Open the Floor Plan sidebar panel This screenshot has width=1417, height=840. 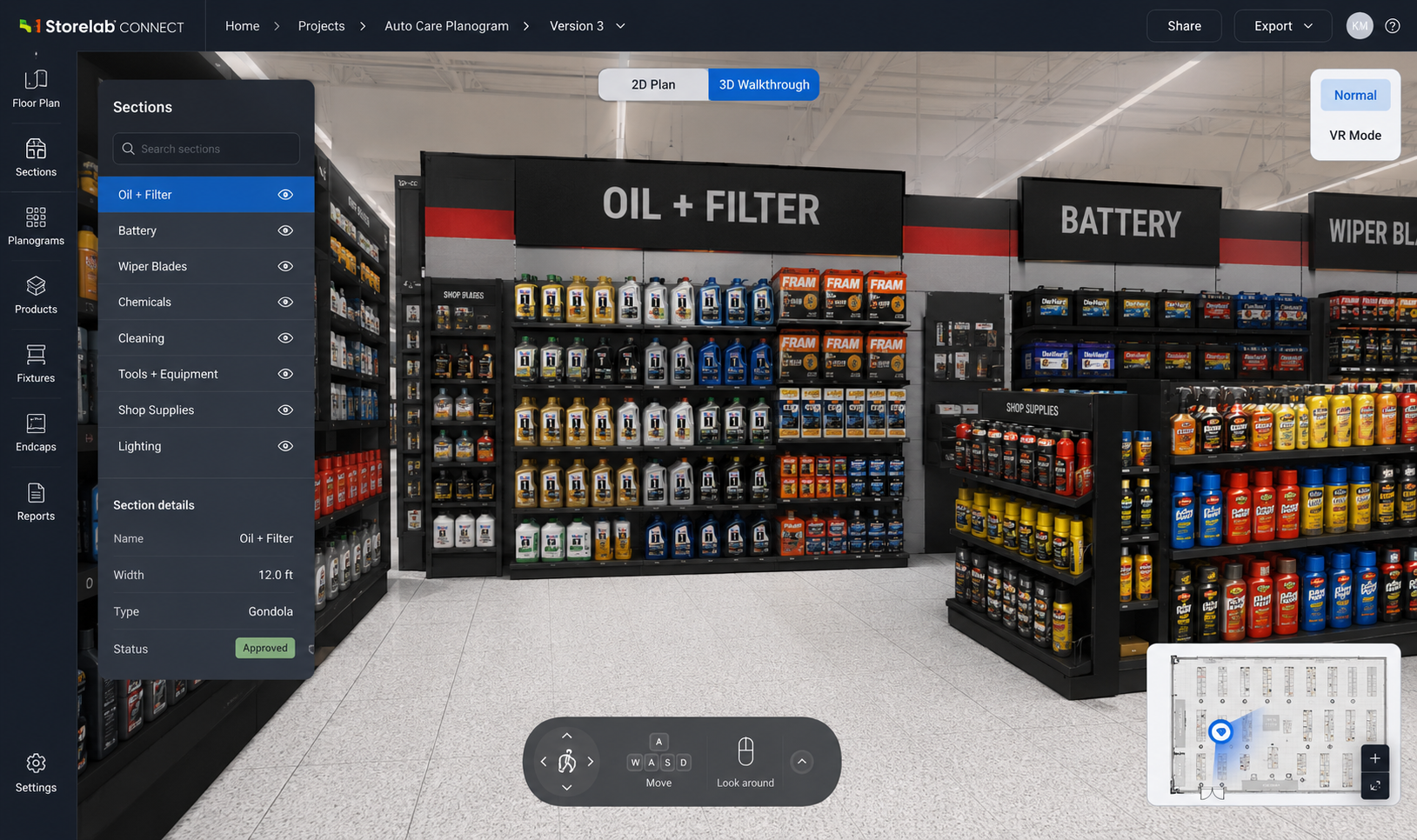[x=36, y=89]
